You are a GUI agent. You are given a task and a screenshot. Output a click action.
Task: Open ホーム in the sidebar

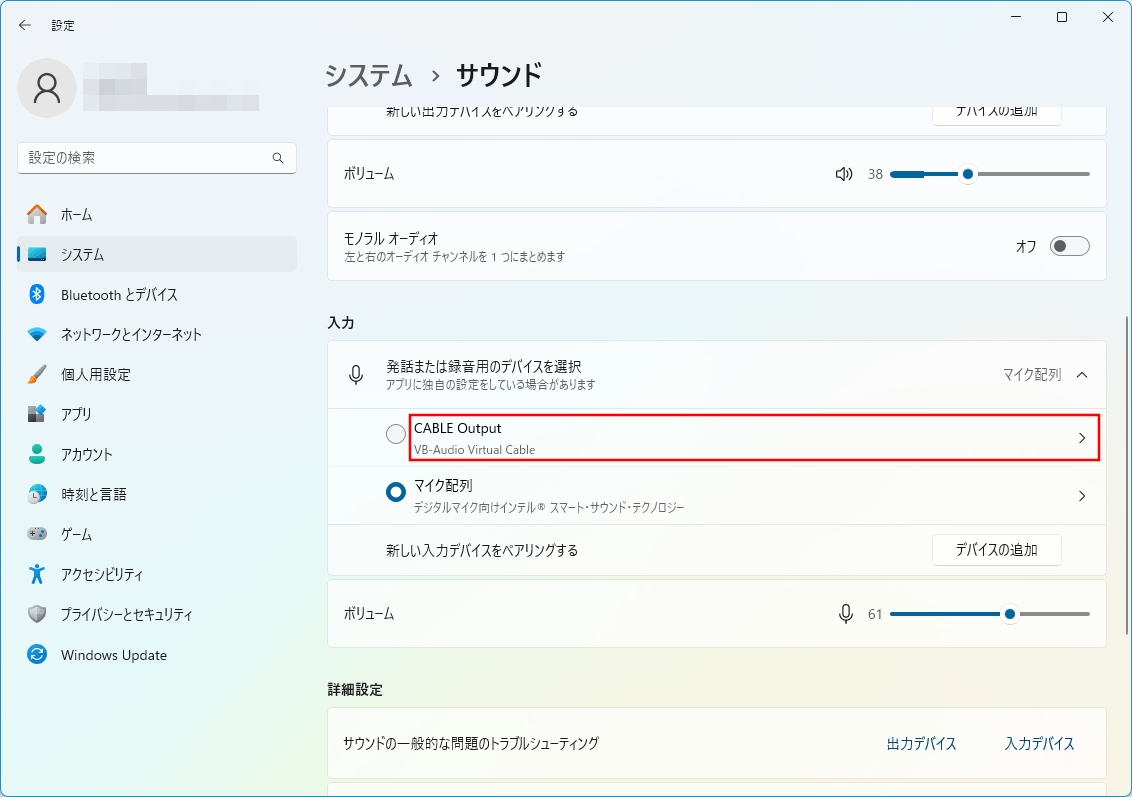pyautogui.click(x=157, y=214)
